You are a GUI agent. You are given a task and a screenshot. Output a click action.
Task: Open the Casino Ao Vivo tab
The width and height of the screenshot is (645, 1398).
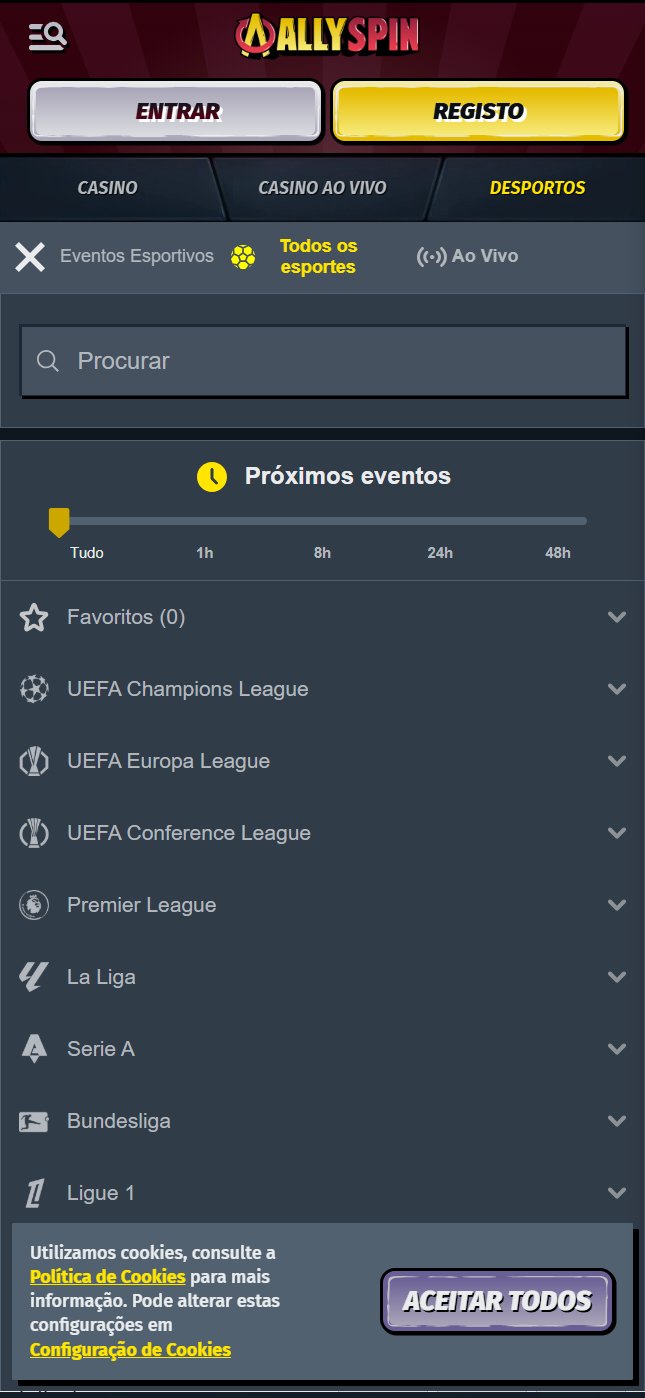tap(322, 188)
